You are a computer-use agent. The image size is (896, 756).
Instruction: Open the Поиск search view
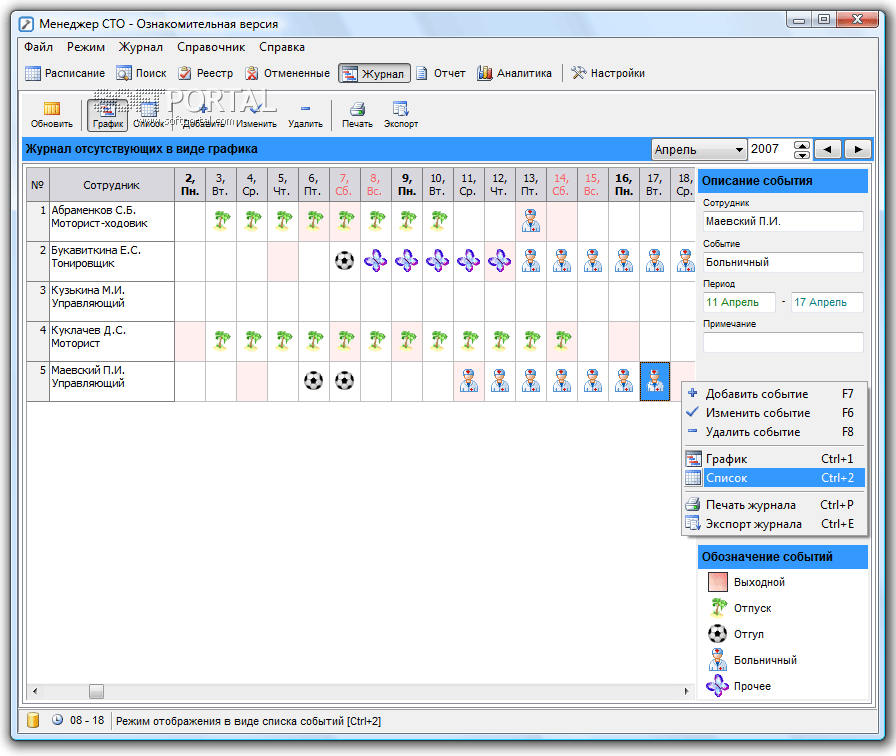pyautogui.click(x=141, y=73)
